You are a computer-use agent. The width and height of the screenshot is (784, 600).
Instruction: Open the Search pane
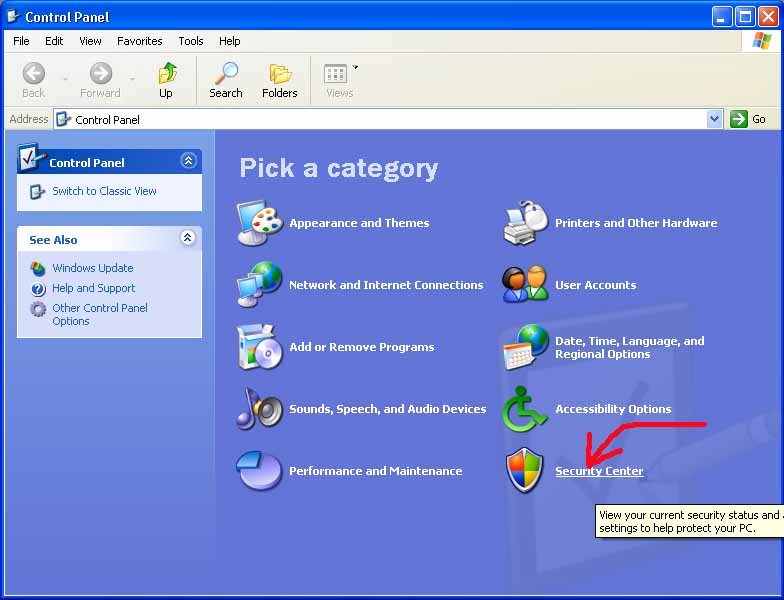pyautogui.click(x=226, y=80)
